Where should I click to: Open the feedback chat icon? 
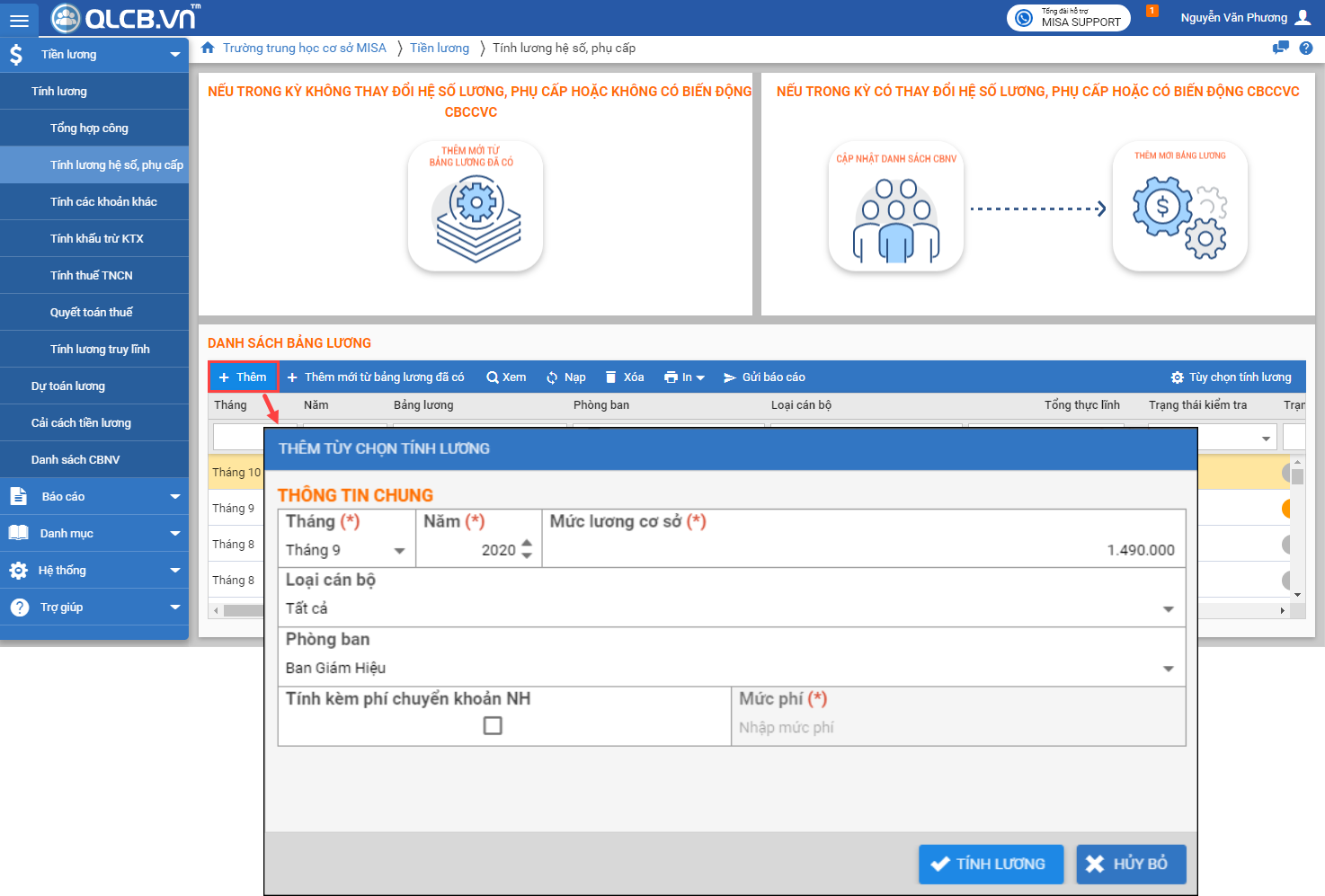[x=1280, y=49]
